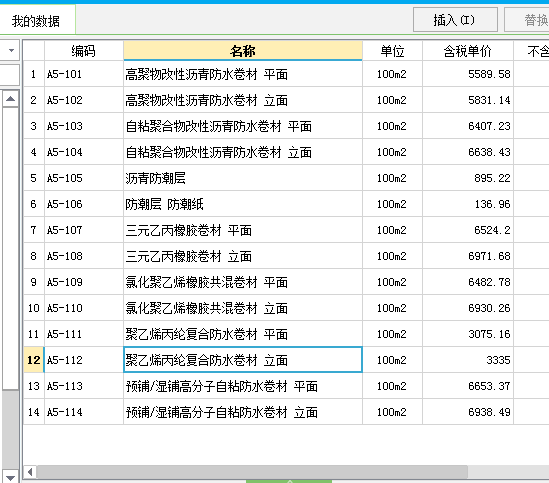
Task: Click the 插入(I) button
Action: (455, 20)
